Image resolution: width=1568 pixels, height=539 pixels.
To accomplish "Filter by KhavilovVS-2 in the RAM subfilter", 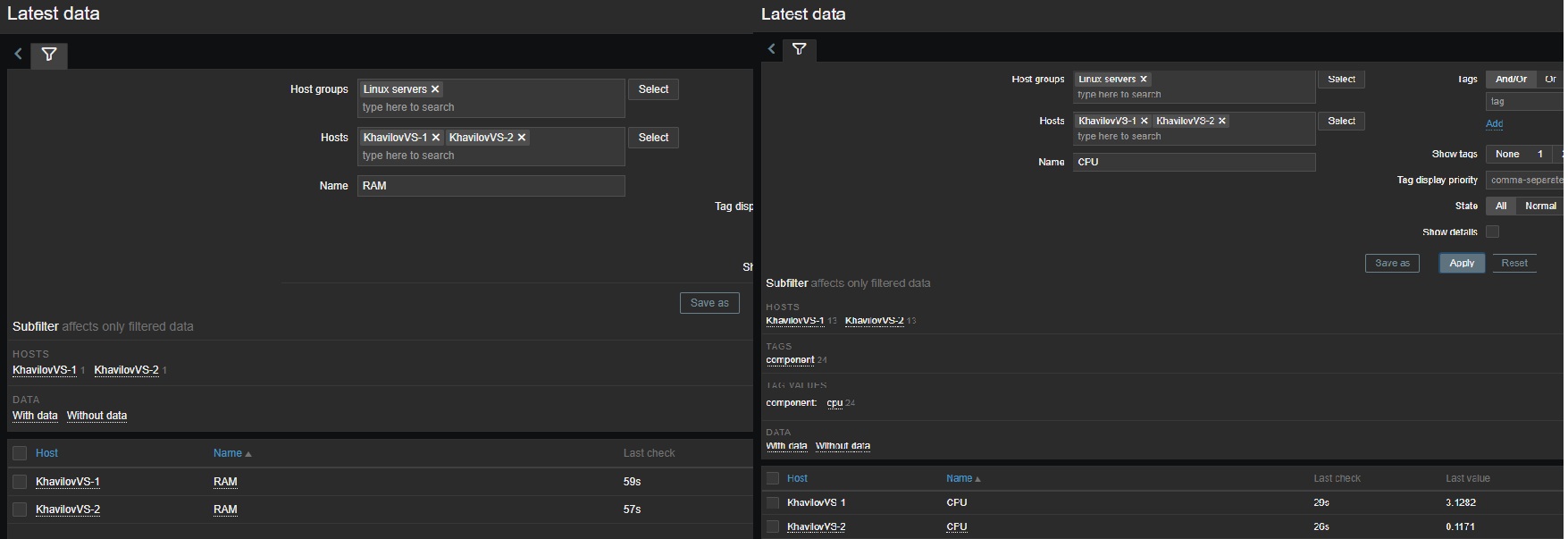I will (x=126, y=370).
